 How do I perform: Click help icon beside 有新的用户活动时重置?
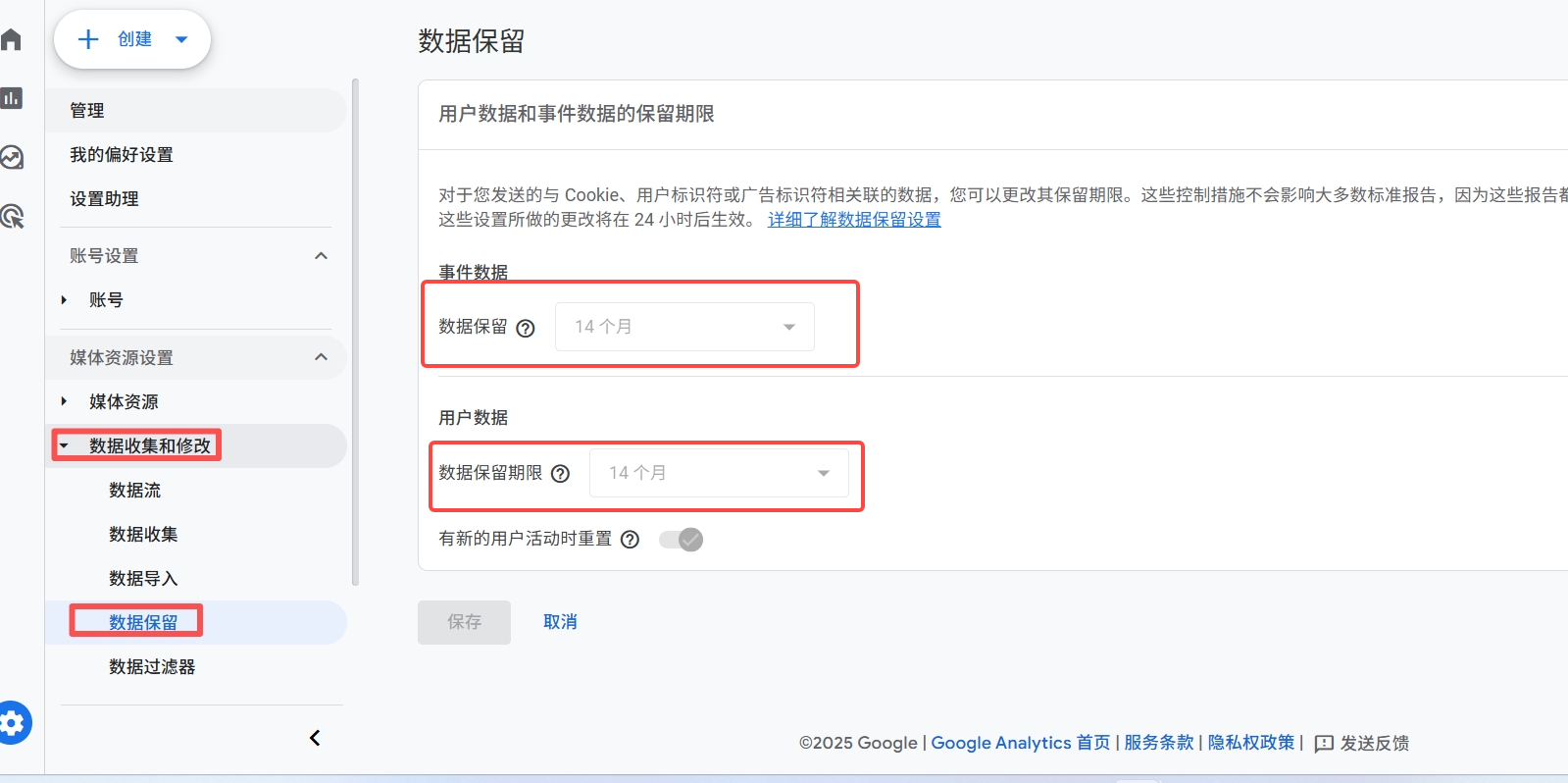point(630,540)
